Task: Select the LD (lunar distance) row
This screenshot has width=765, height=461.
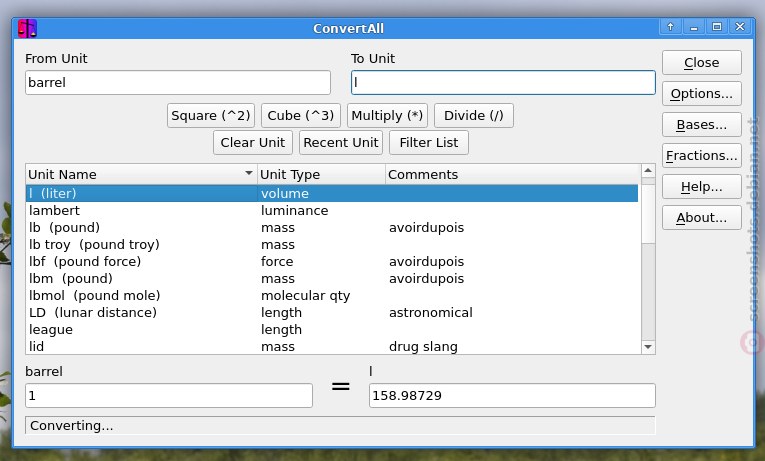Action: click(x=332, y=313)
